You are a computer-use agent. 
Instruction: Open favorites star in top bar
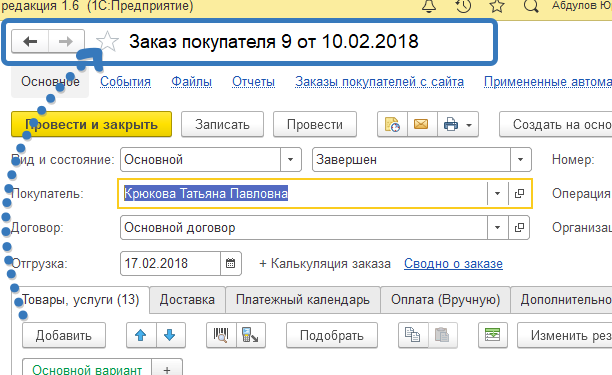497,6
